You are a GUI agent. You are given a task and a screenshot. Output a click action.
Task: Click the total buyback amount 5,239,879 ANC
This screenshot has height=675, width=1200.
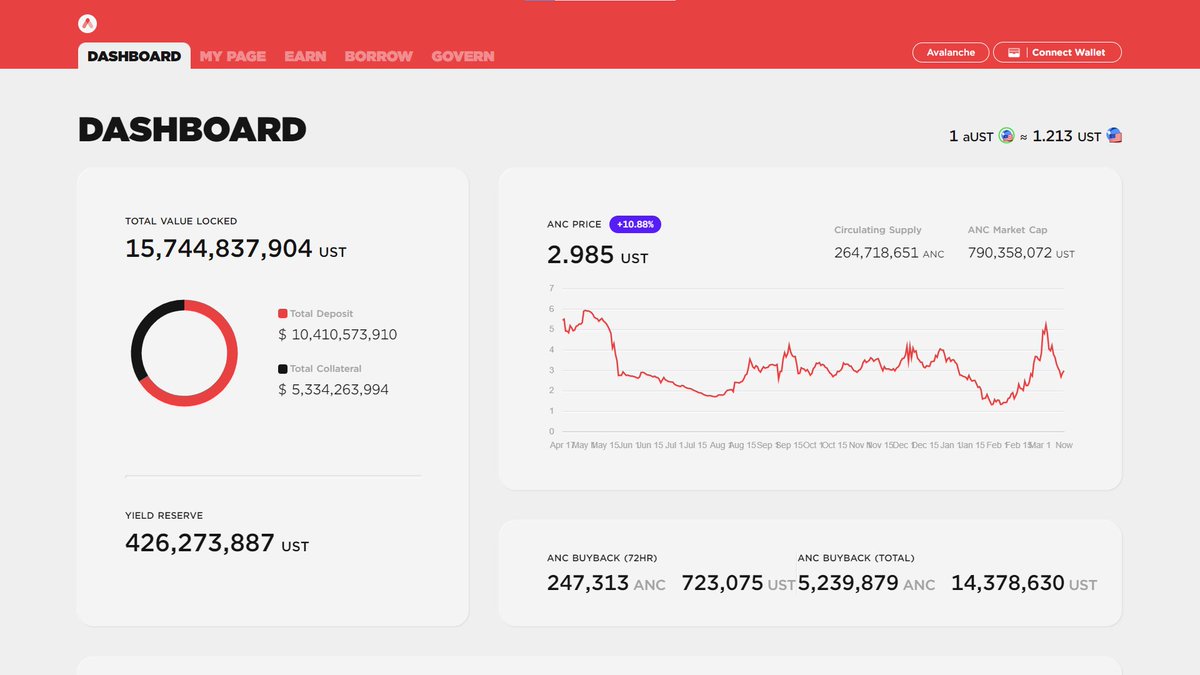(867, 583)
